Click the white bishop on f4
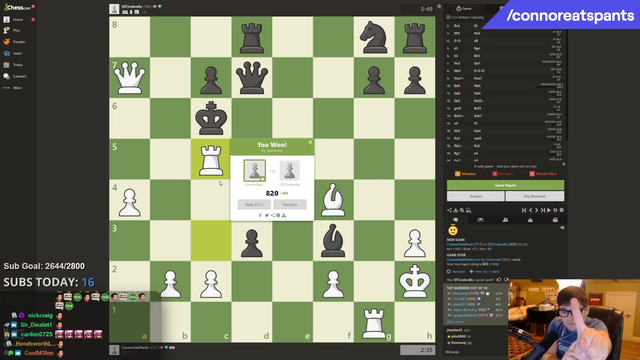 [333, 200]
